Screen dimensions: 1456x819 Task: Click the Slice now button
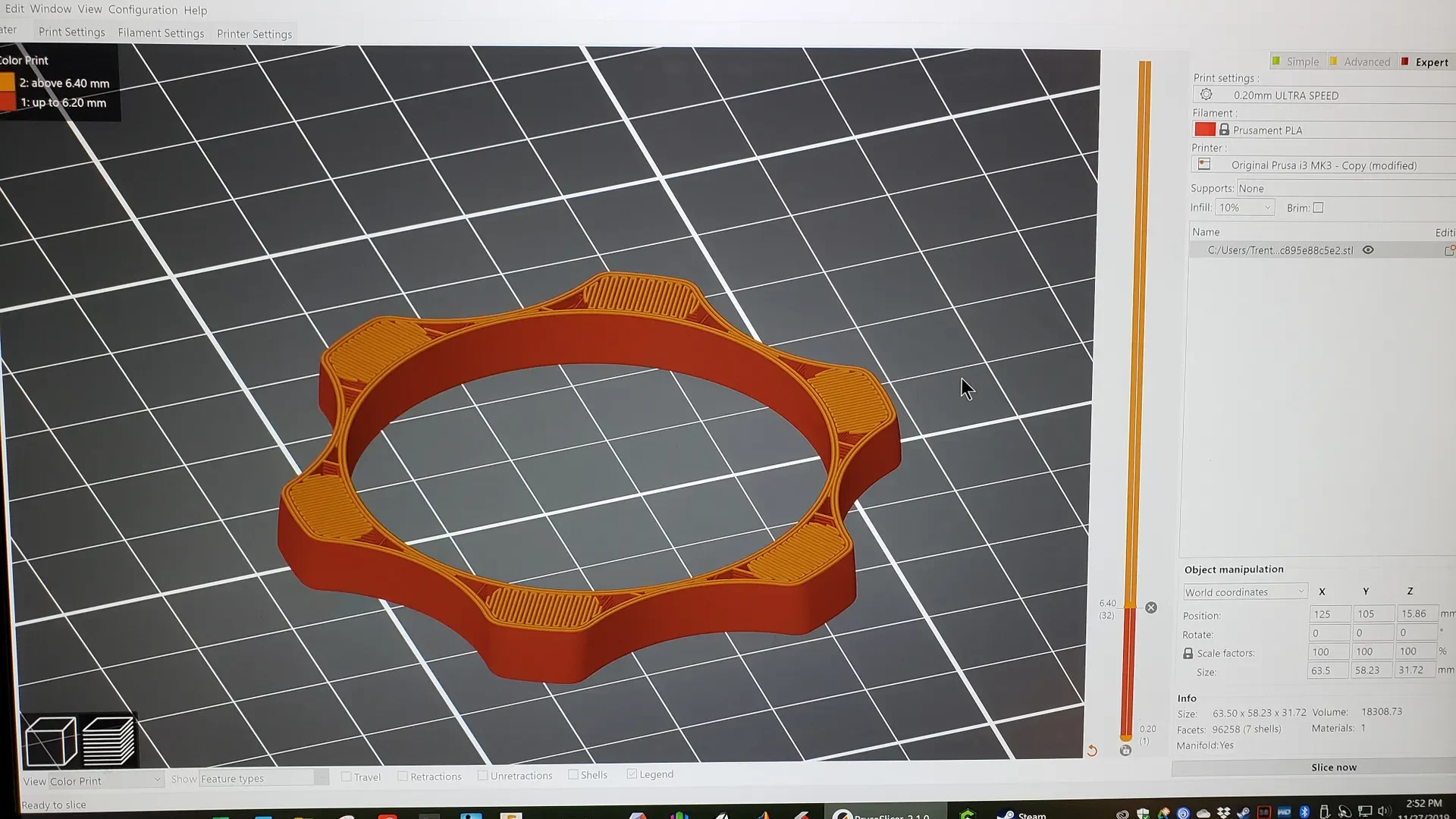point(1314,767)
